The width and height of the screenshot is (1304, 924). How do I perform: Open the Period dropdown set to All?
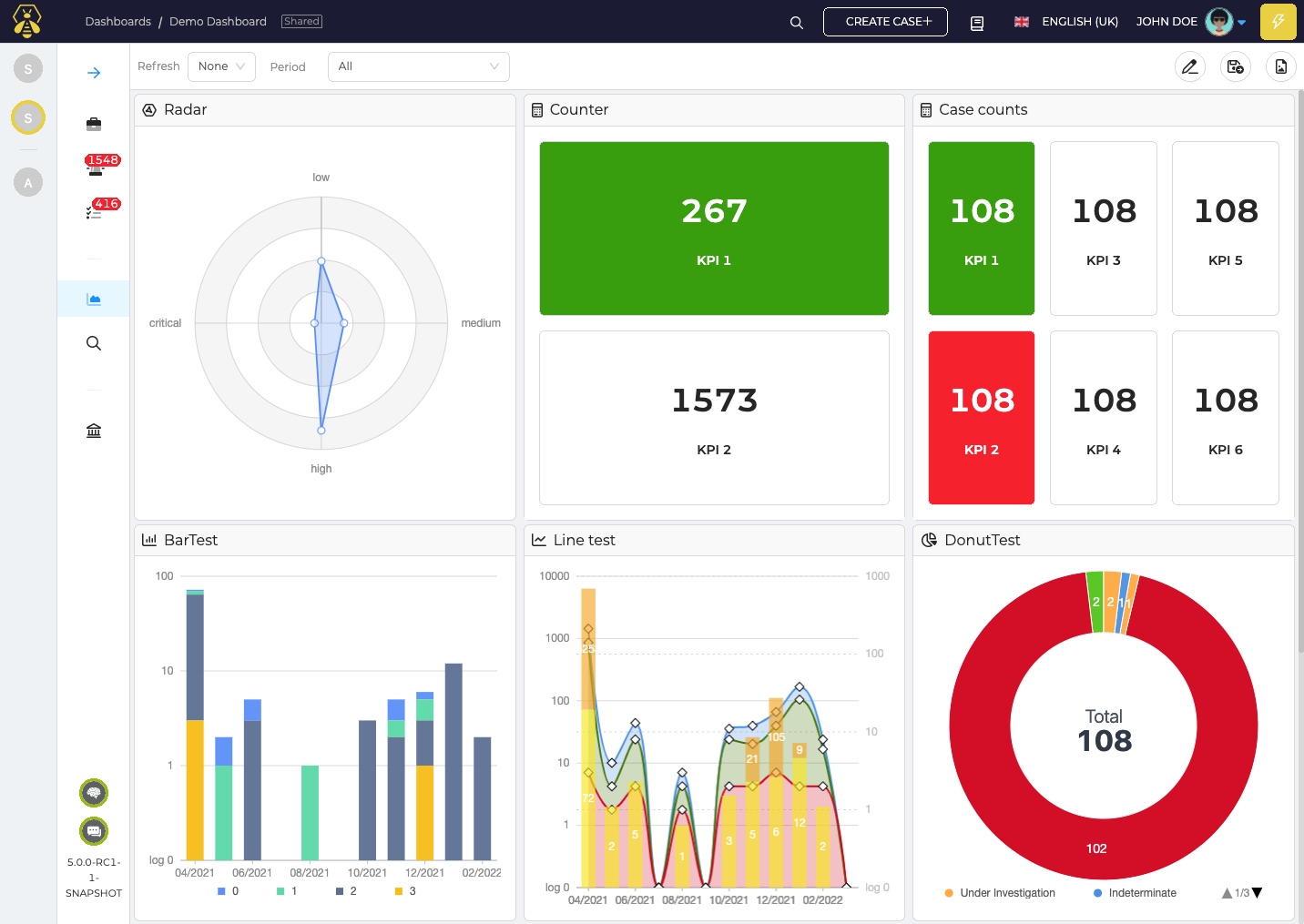(418, 66)
